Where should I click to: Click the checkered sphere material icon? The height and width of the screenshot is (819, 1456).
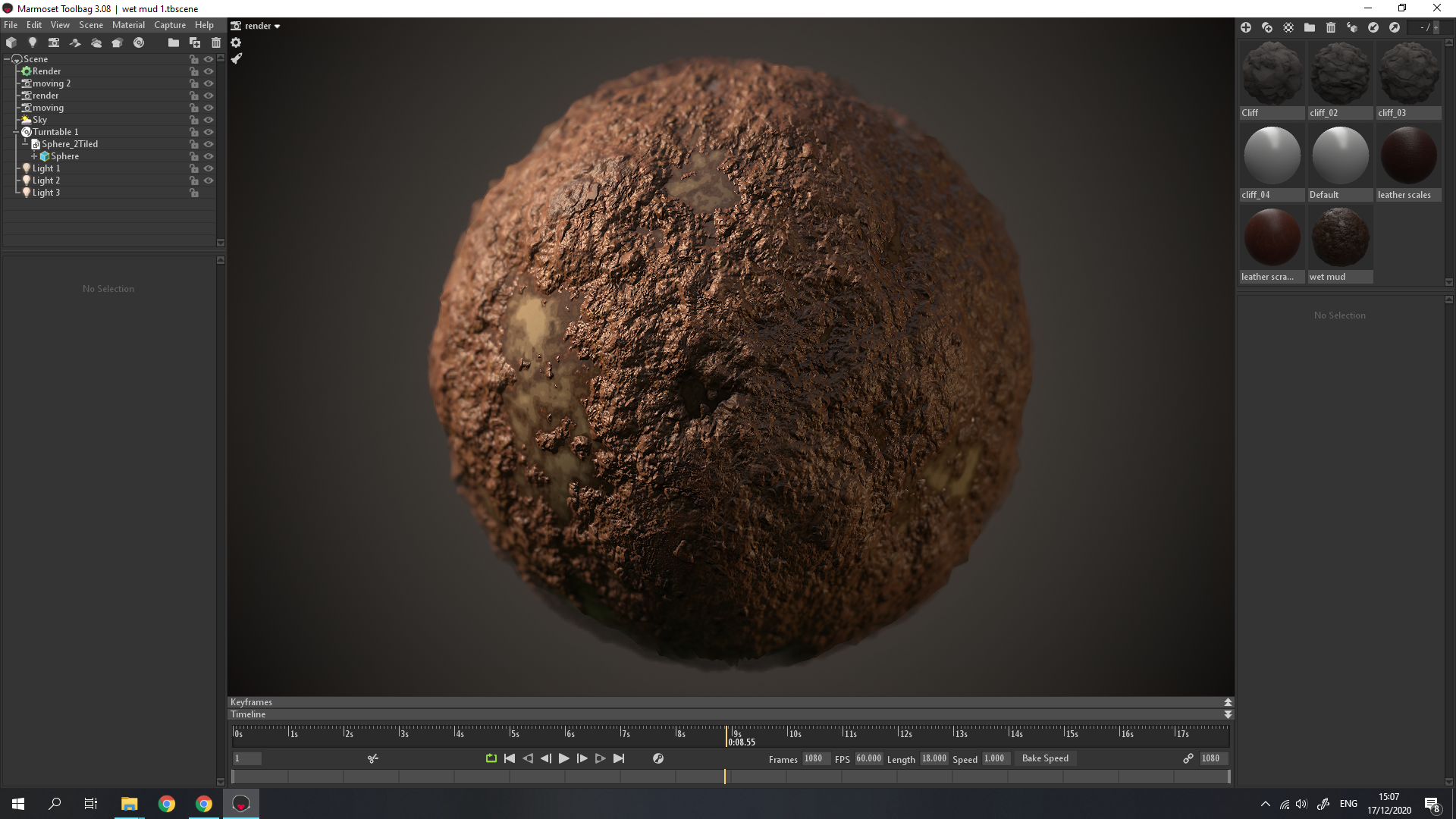tap(1288, 27)
